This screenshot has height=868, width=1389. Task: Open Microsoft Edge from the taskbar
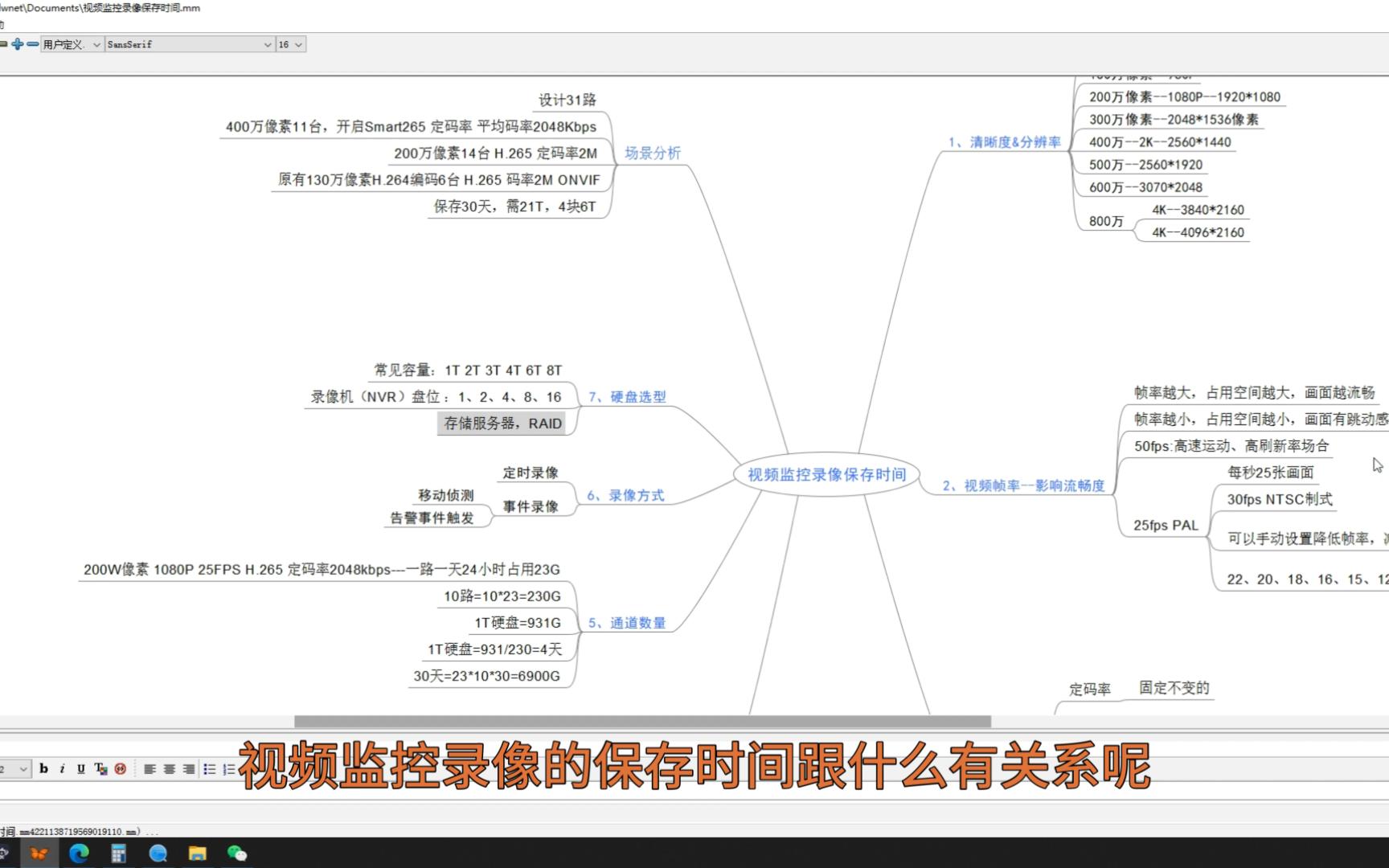click(79, 854)
